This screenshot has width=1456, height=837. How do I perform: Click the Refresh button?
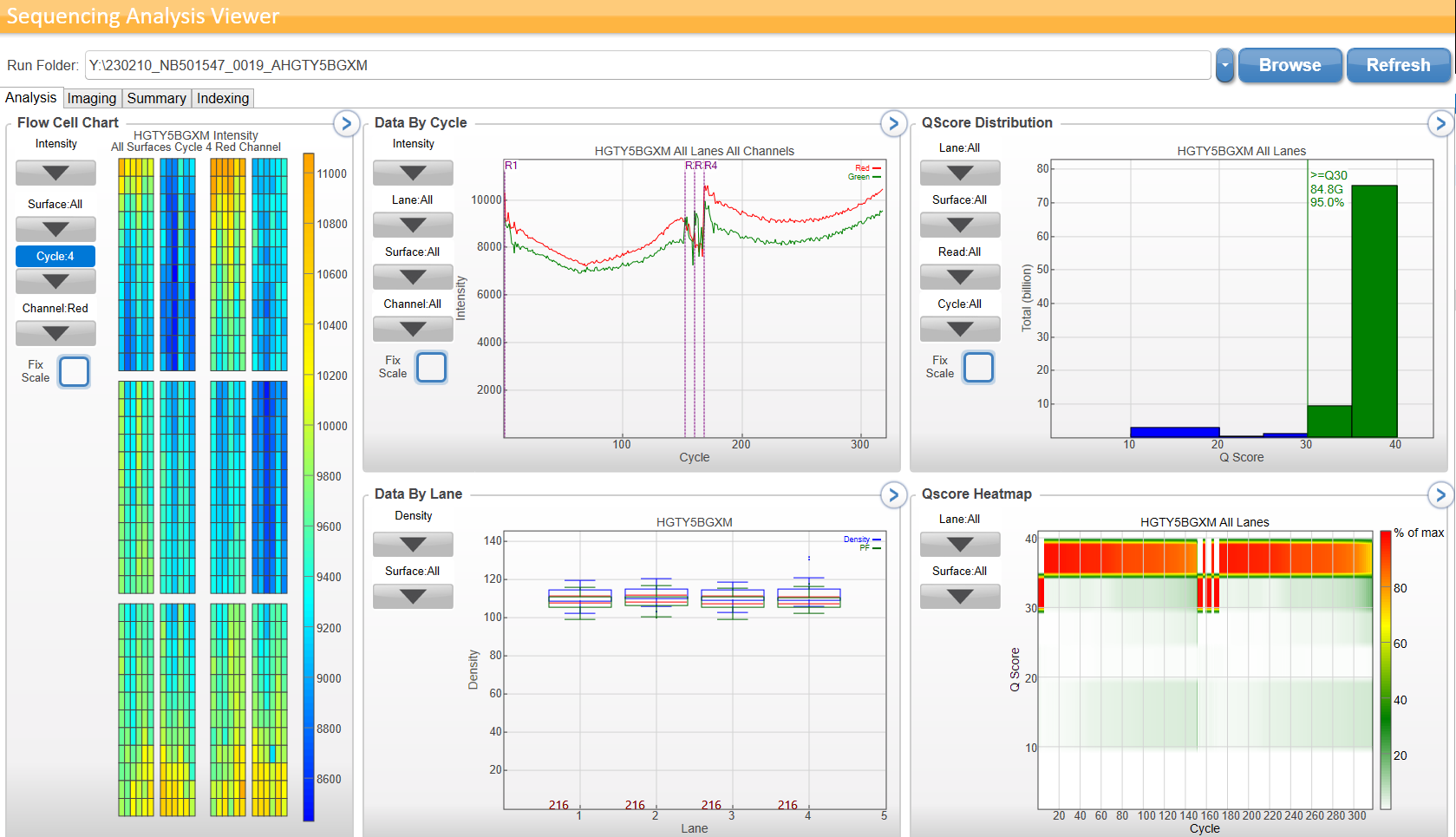[x=1398, y=65]
